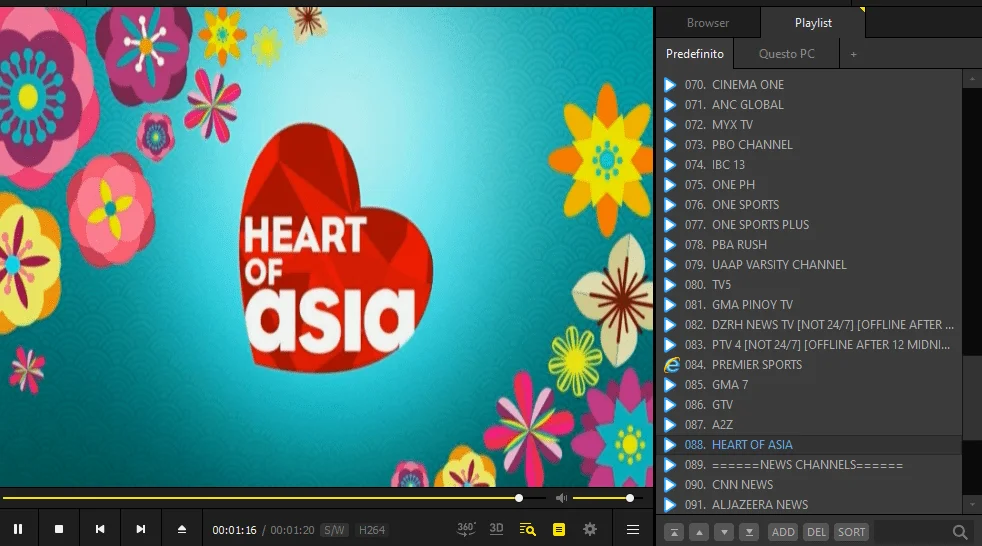This screenshot has height=546, width=982.
Task: Click the DEL playlist button
Action: pos(816,532)
